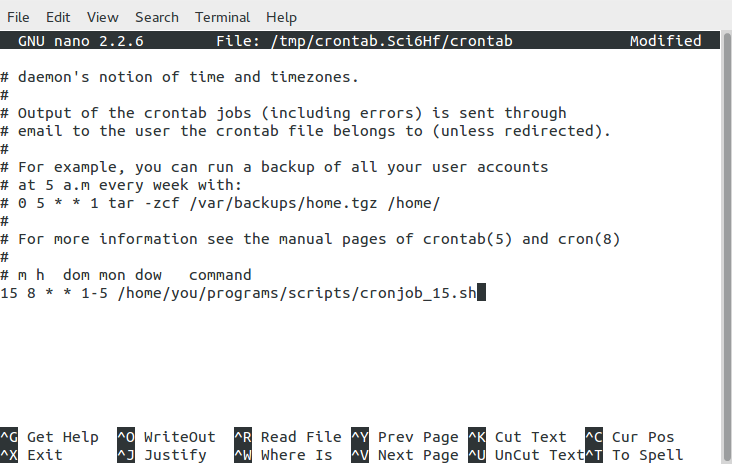This screenshot has width=732, height=464.
Task: Click the WriteOut shortcut label
Action: pyautogui.click(x=179, y=437)
